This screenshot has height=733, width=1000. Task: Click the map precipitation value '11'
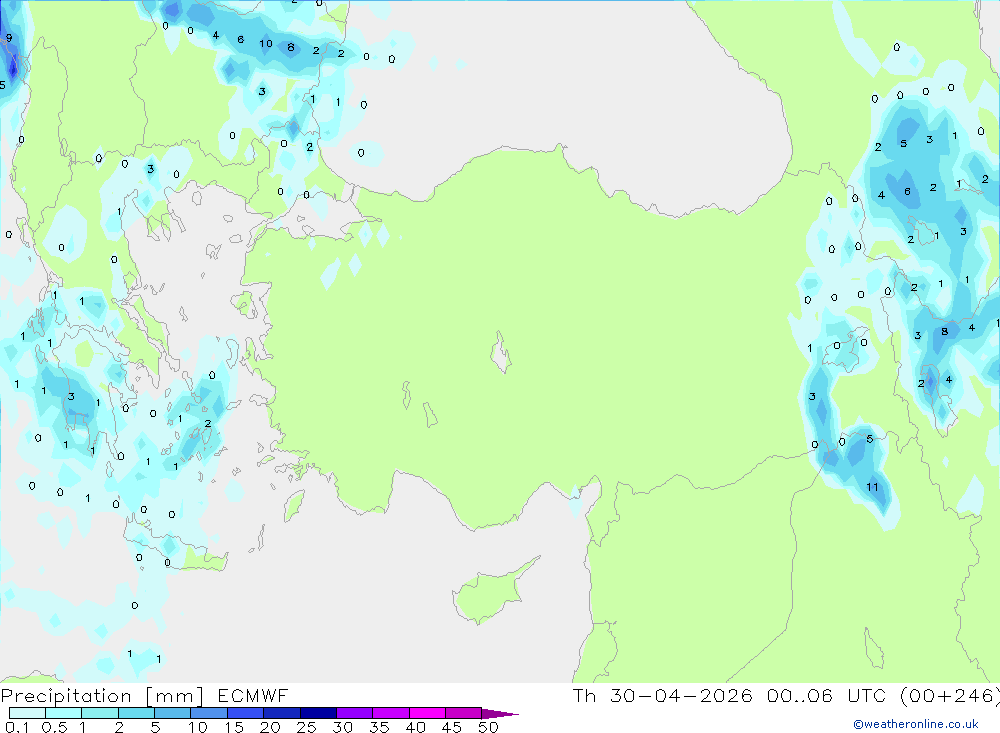click(872, 487)
